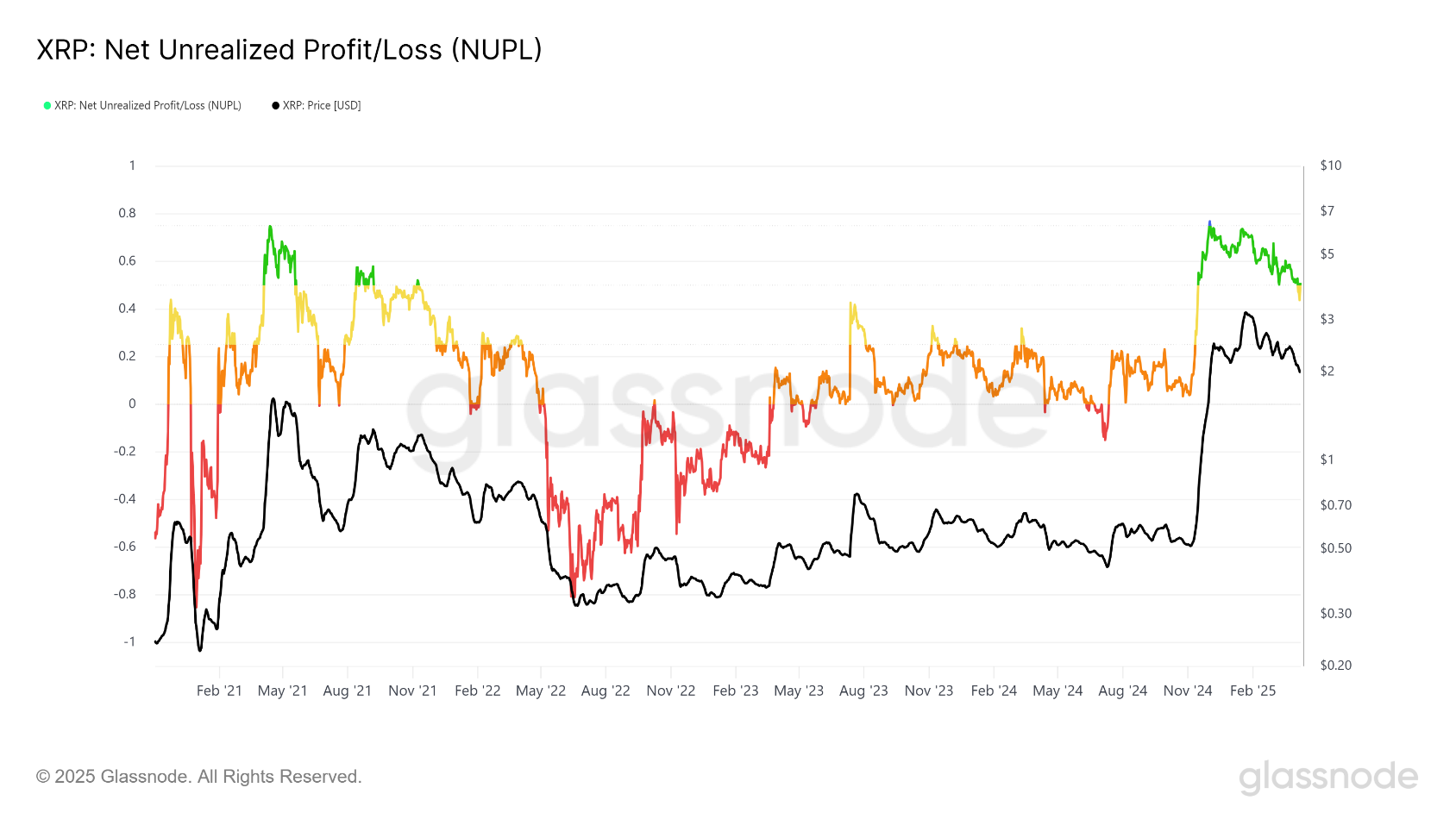Click the black Price legend dot
This screenshot has width=1456, height=819.
tap(276, 106)
